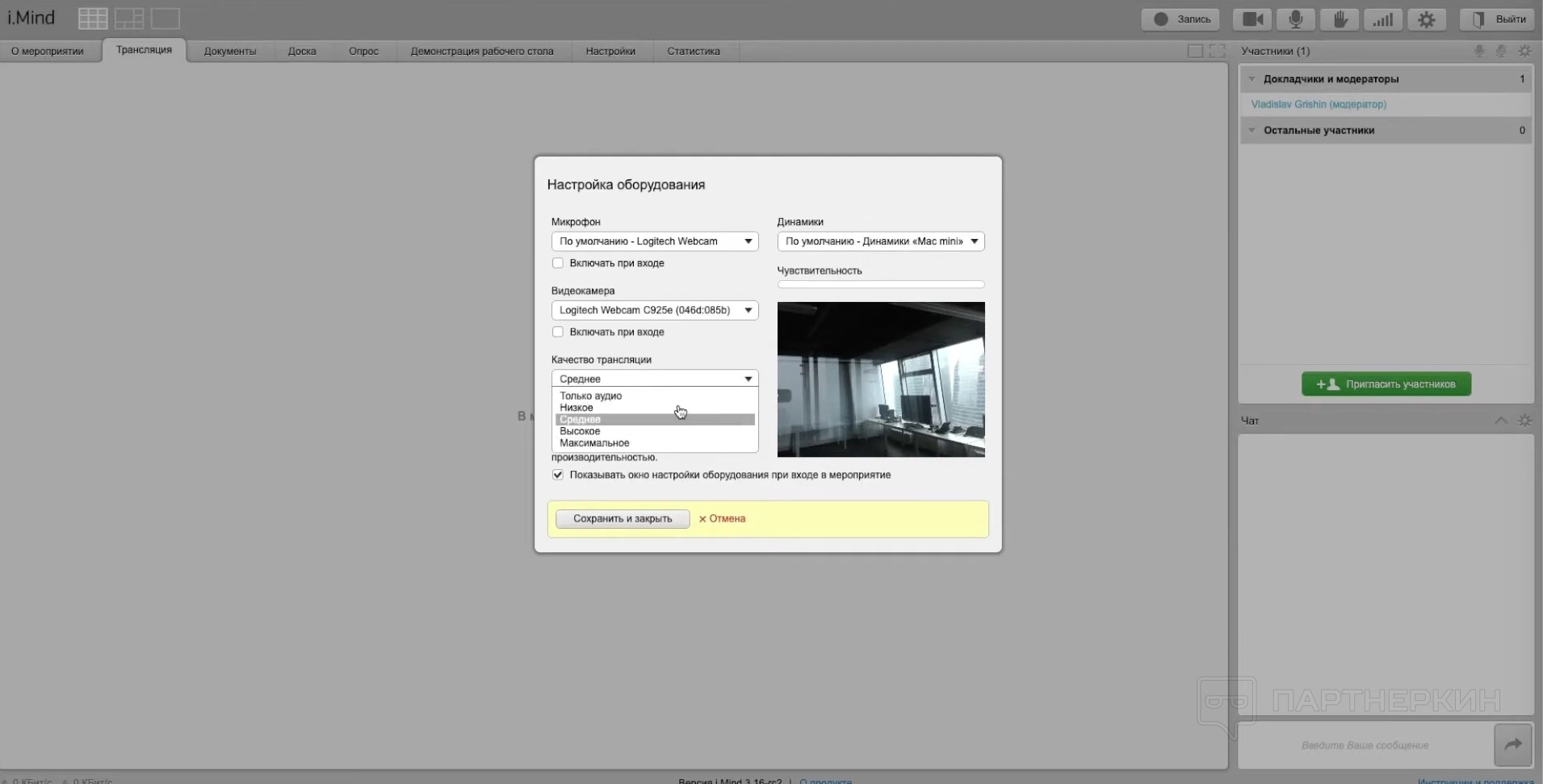Open the Микрофон device dropdown
This screenshot has width=1543, height=784.
pyautogui.click(x=654, y=241)
